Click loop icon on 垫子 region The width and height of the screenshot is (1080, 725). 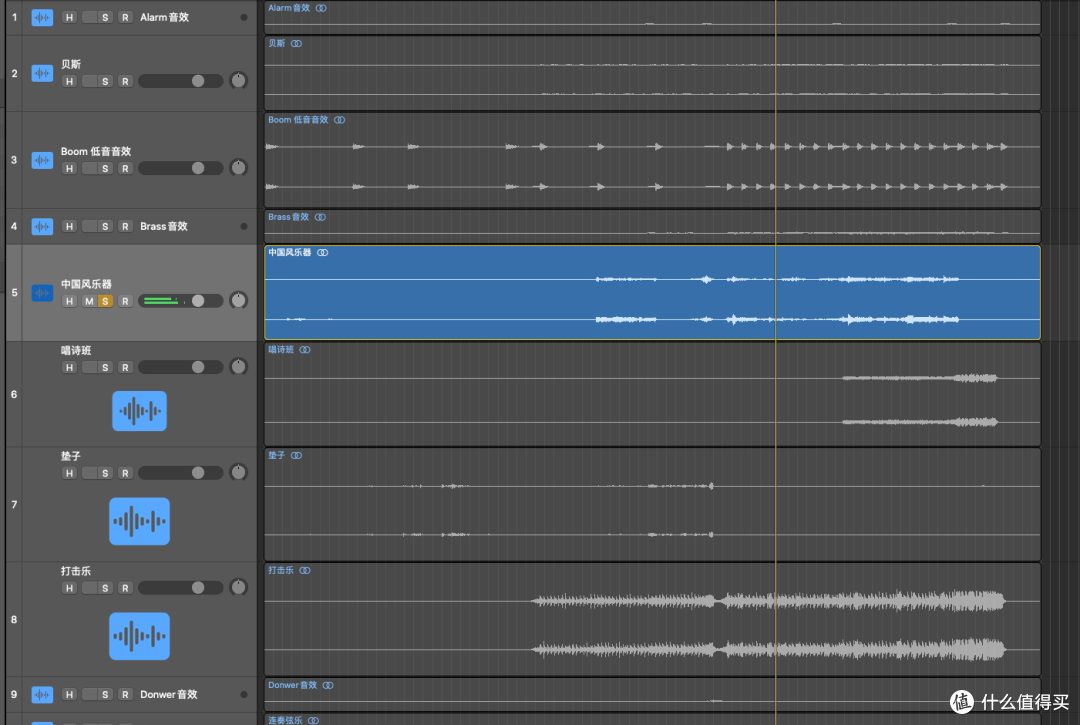point(296,456)
